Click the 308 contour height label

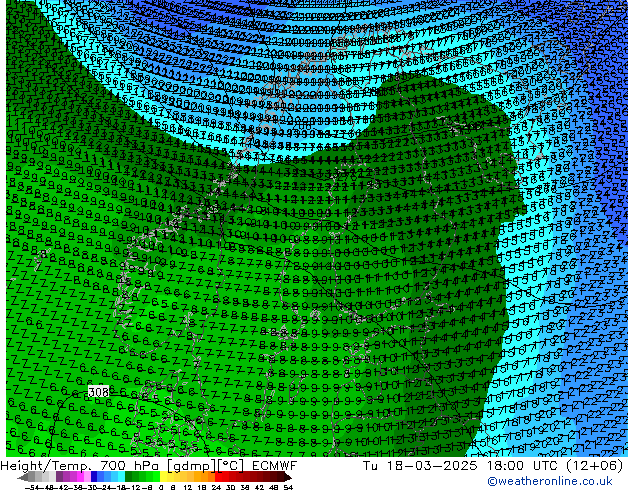pyautogui.click(x=98, y=391)
